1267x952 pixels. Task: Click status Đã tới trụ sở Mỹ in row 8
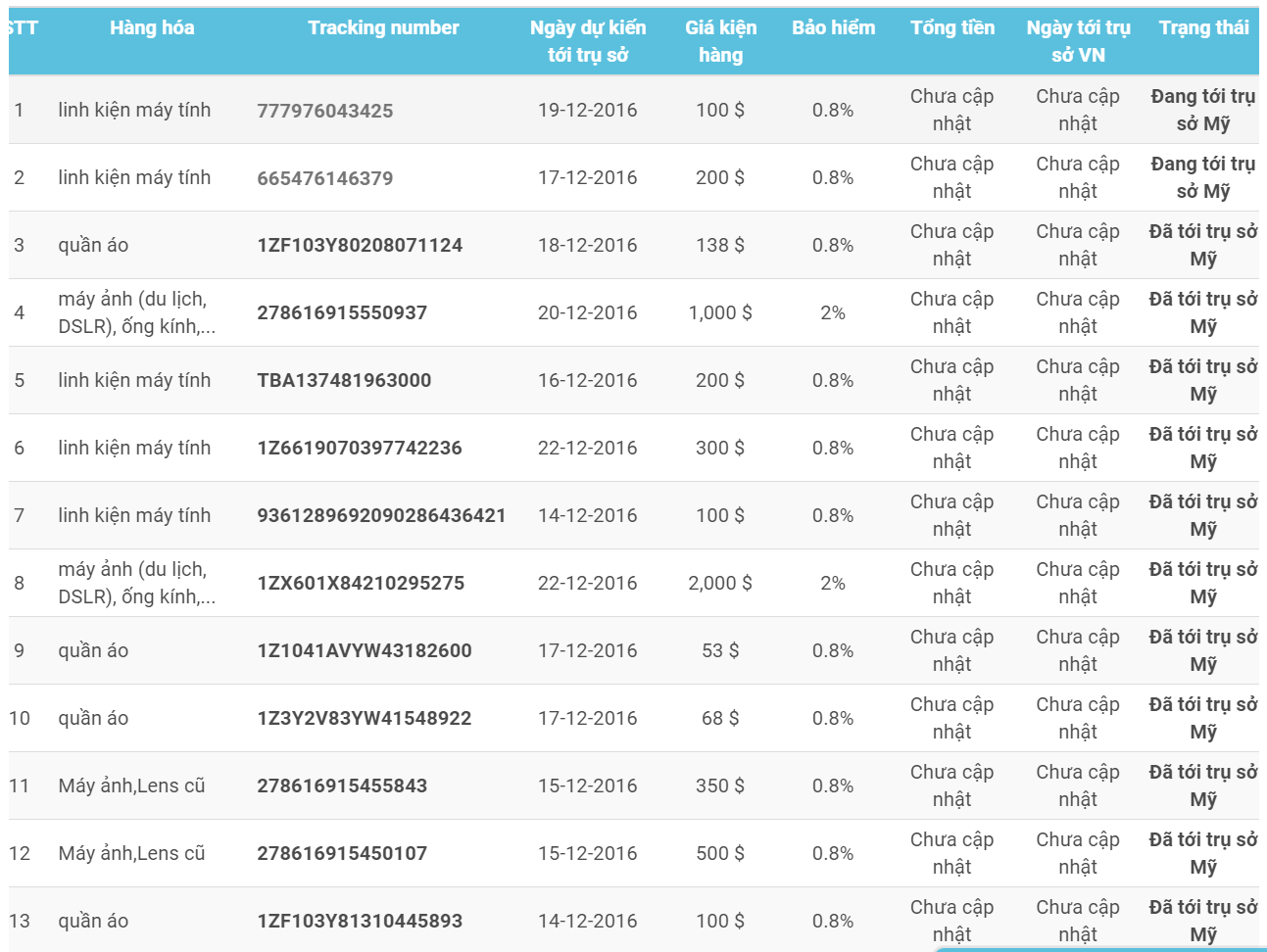[1203, 583]
